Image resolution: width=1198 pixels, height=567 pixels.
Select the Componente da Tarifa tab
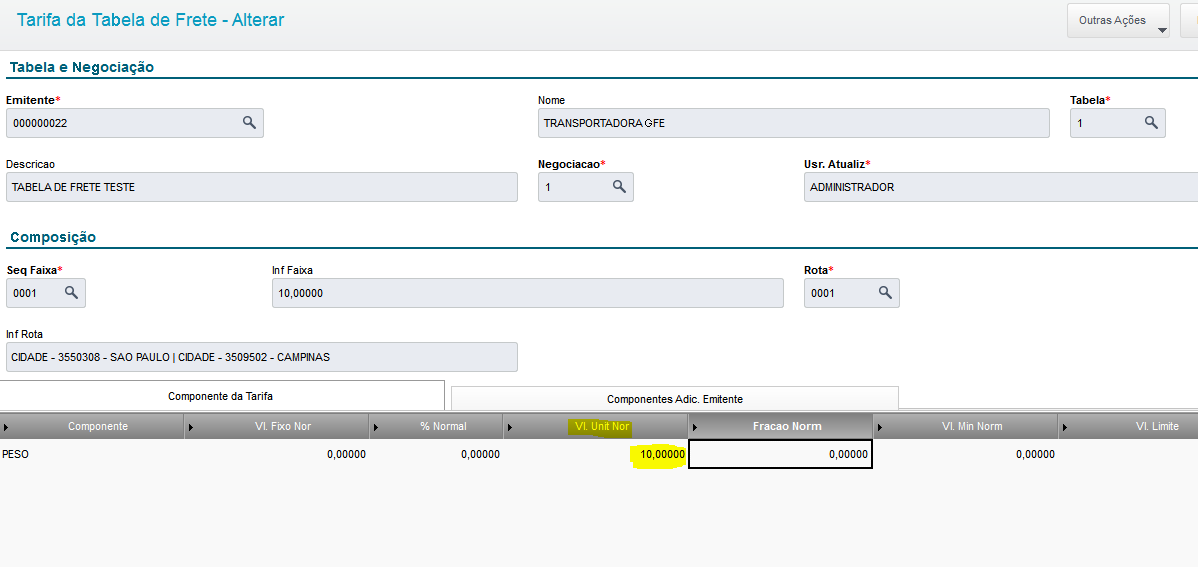[221, 396]
